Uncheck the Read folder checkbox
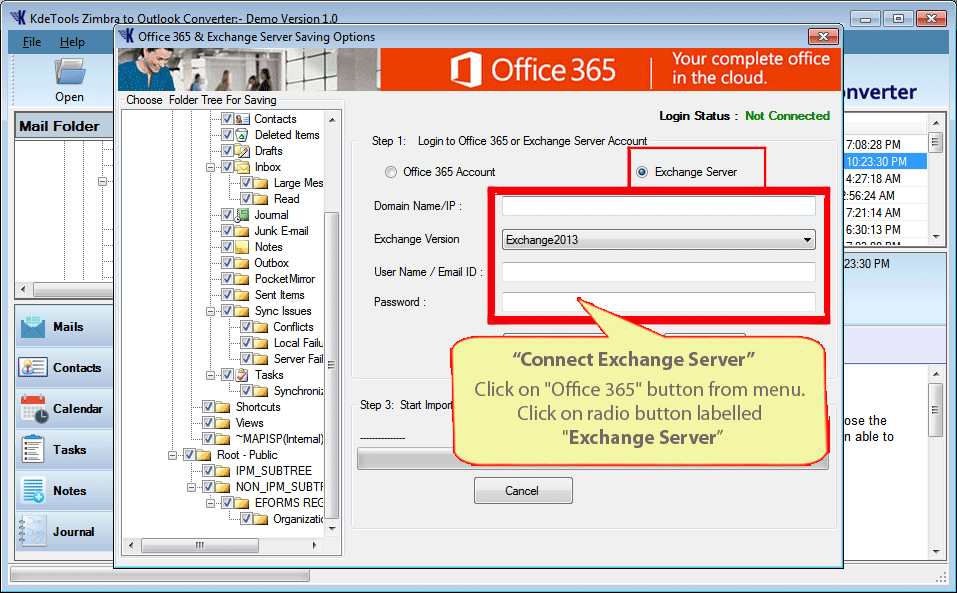 pos(246,199)
